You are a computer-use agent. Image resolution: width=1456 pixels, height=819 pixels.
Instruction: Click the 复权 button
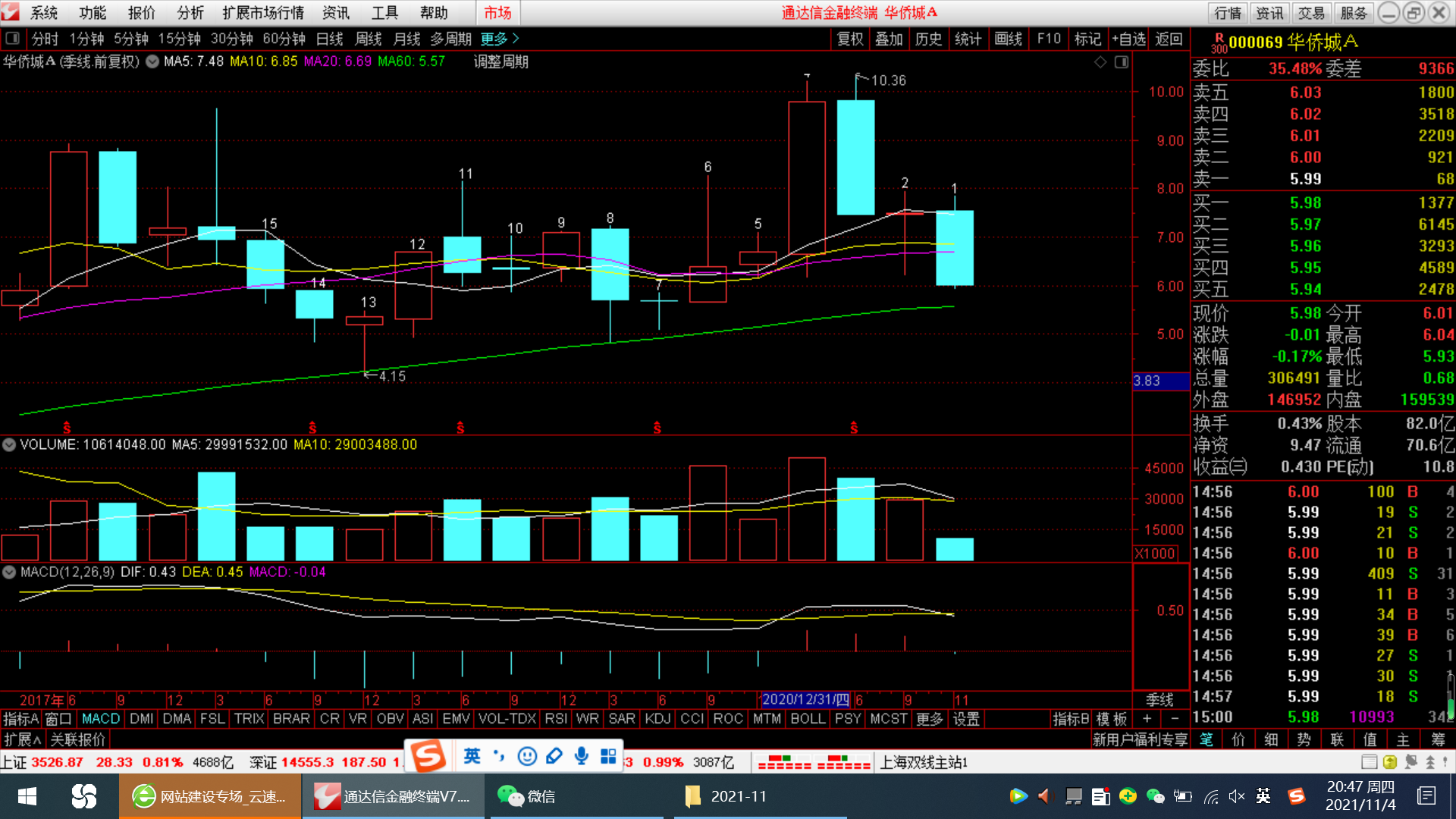click(850, 39)
